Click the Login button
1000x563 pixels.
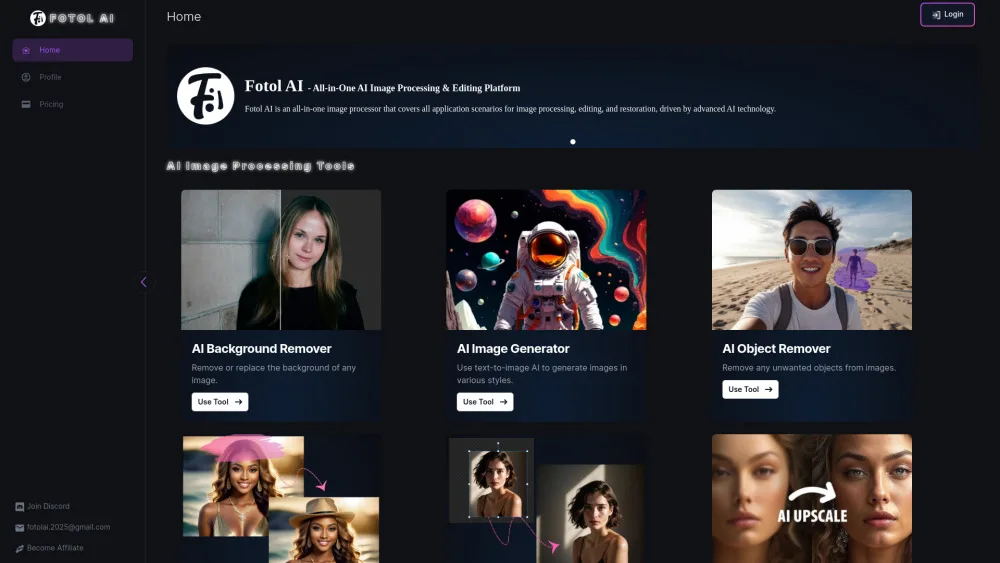pos(947,15)
